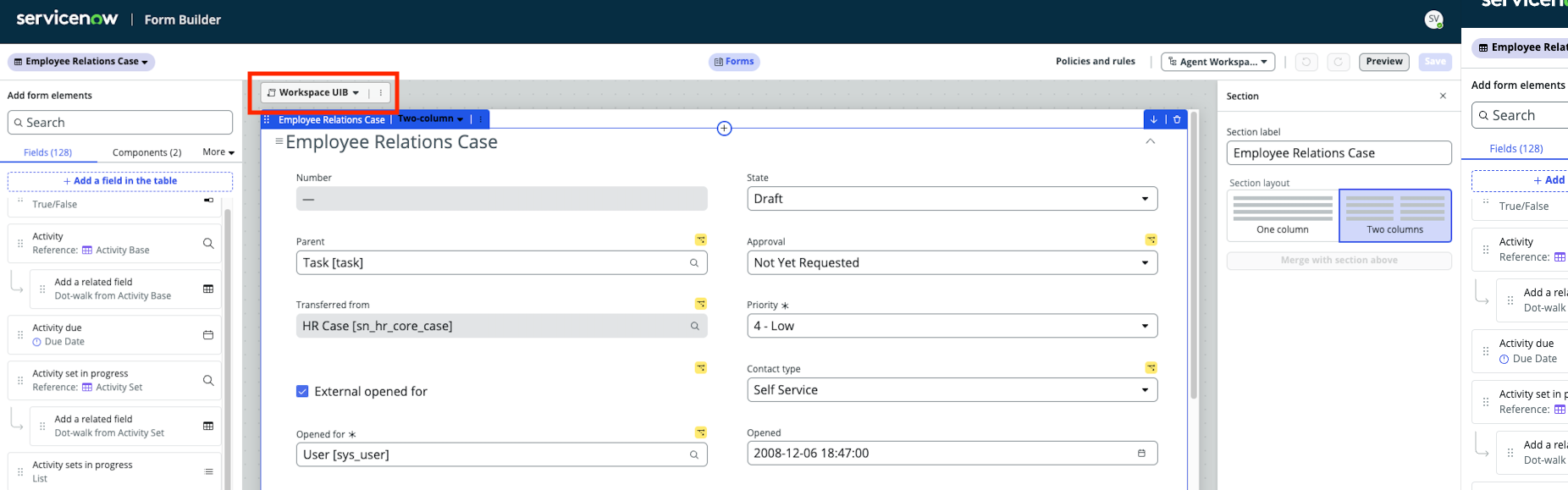Click magnifier icon on Activity set in progress
The width and height of the screenshot is (1568, 490).
[x=208, y=381]
